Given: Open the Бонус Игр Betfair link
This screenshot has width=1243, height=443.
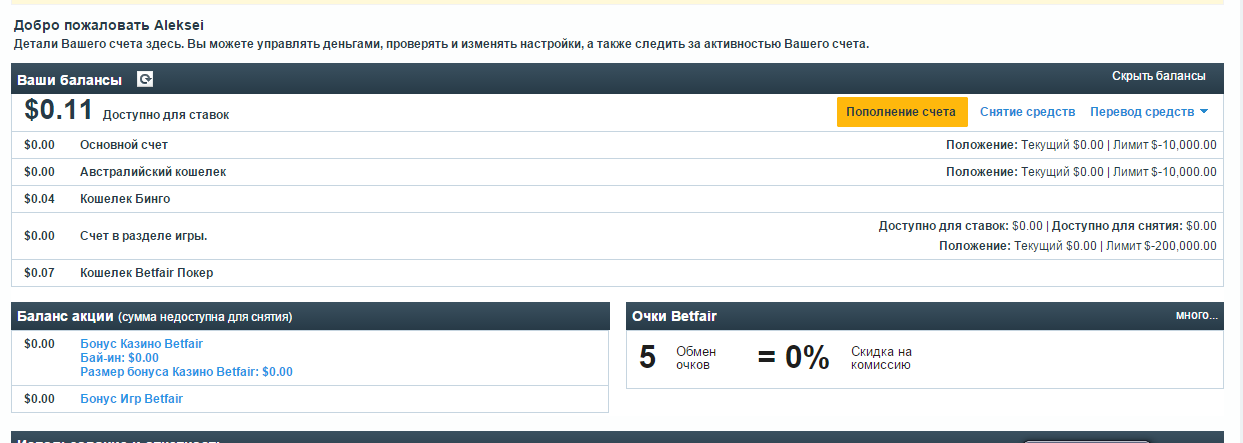Looking at the screenshot, I should (131, 399).
